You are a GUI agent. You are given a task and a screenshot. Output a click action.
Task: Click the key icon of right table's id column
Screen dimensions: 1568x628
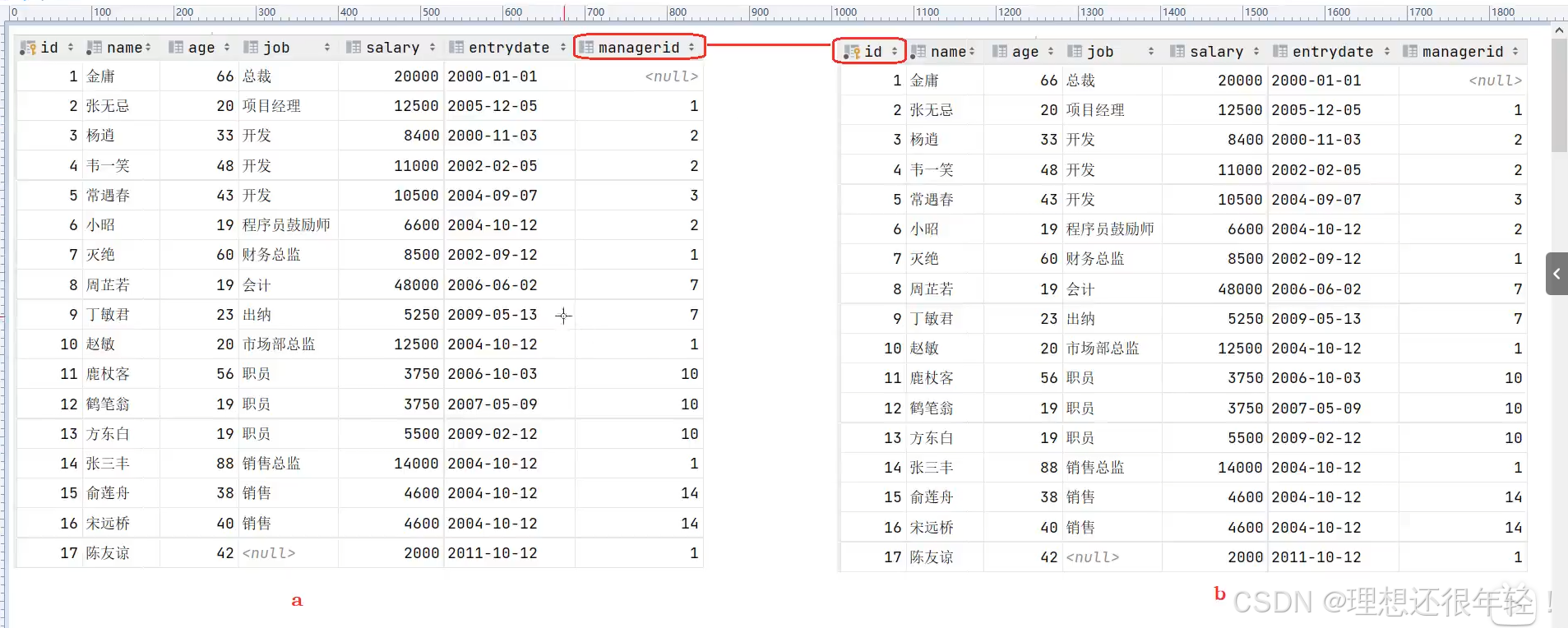(x=852, y=52)
